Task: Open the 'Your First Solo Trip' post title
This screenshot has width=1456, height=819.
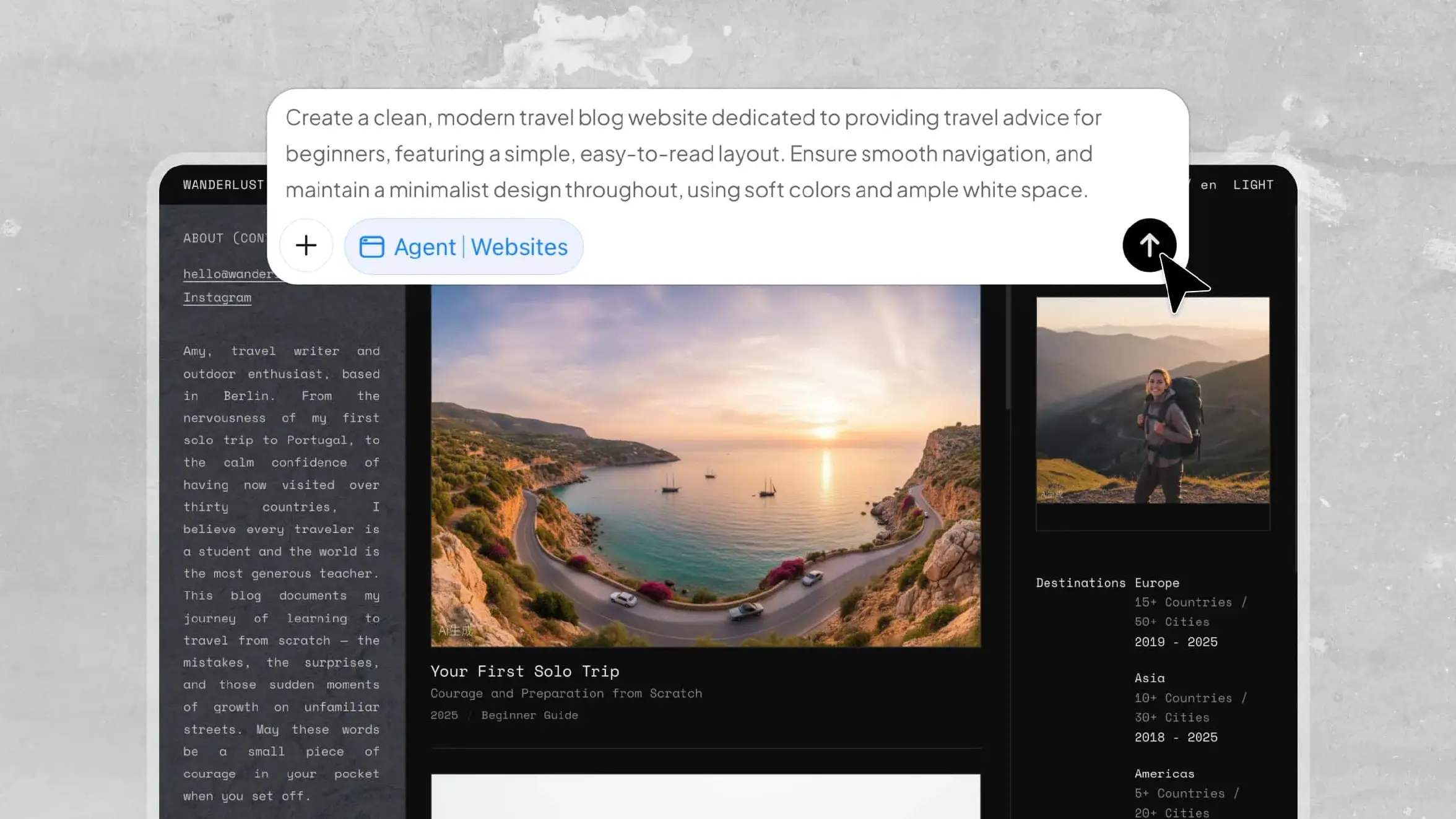Action: (x=525, y=671)
